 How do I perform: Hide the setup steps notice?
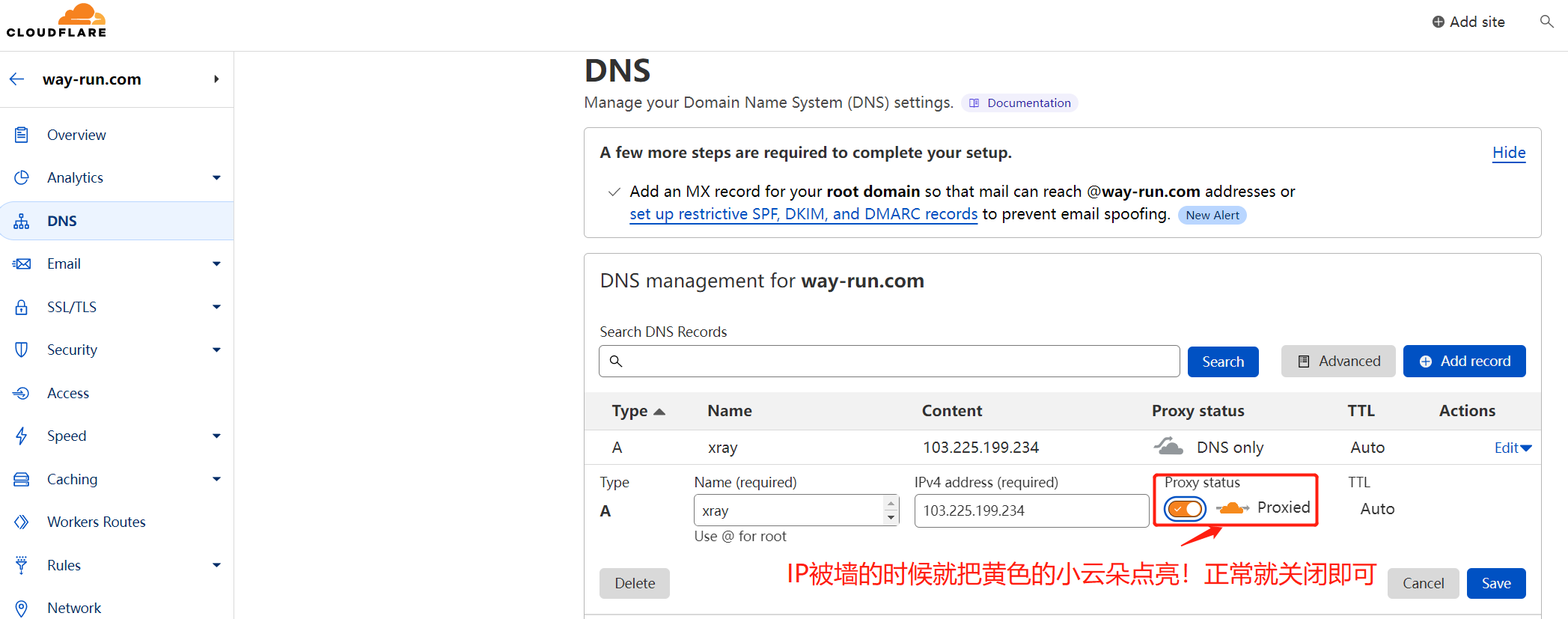1509,153
